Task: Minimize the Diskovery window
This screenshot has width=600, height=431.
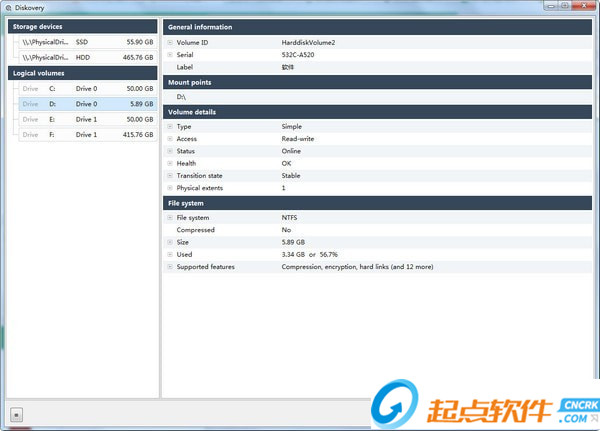Action: [551, 6]
